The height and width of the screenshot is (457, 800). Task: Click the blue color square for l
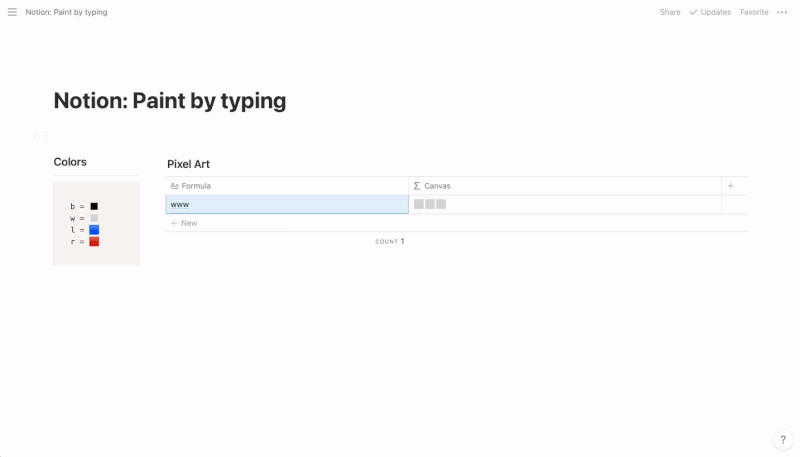(x=94, y=230)
